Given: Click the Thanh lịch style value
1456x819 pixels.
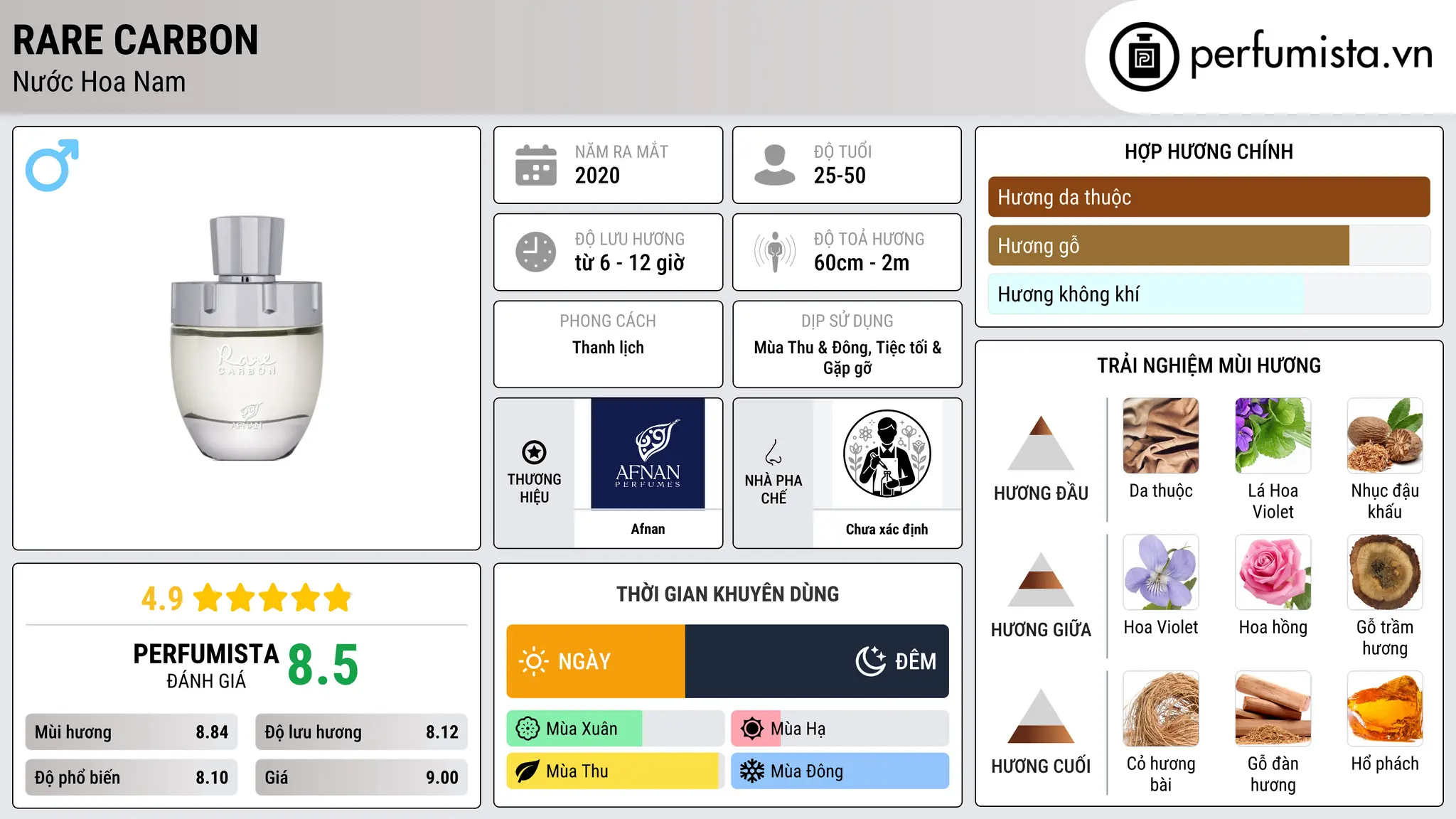Looking at the screenshot, I should tap(608, 348).
